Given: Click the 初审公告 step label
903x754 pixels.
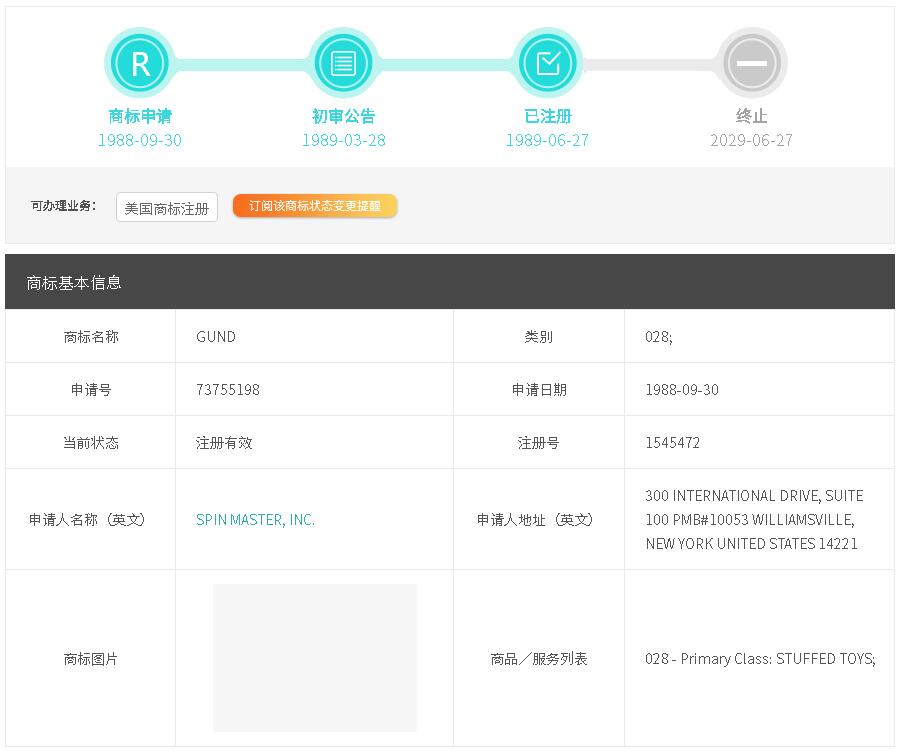Looking at the screenshot, I should 343,116.
